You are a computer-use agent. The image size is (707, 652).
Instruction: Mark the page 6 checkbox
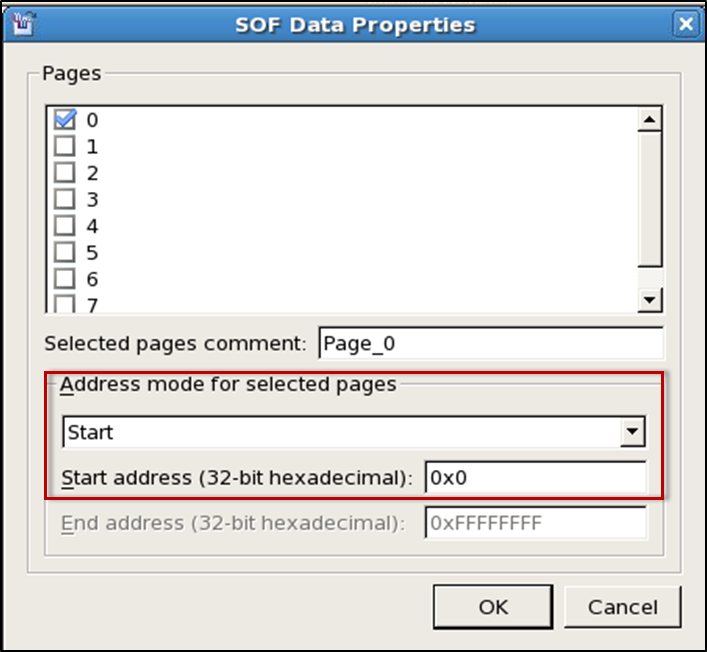click(x=65, y=279)
